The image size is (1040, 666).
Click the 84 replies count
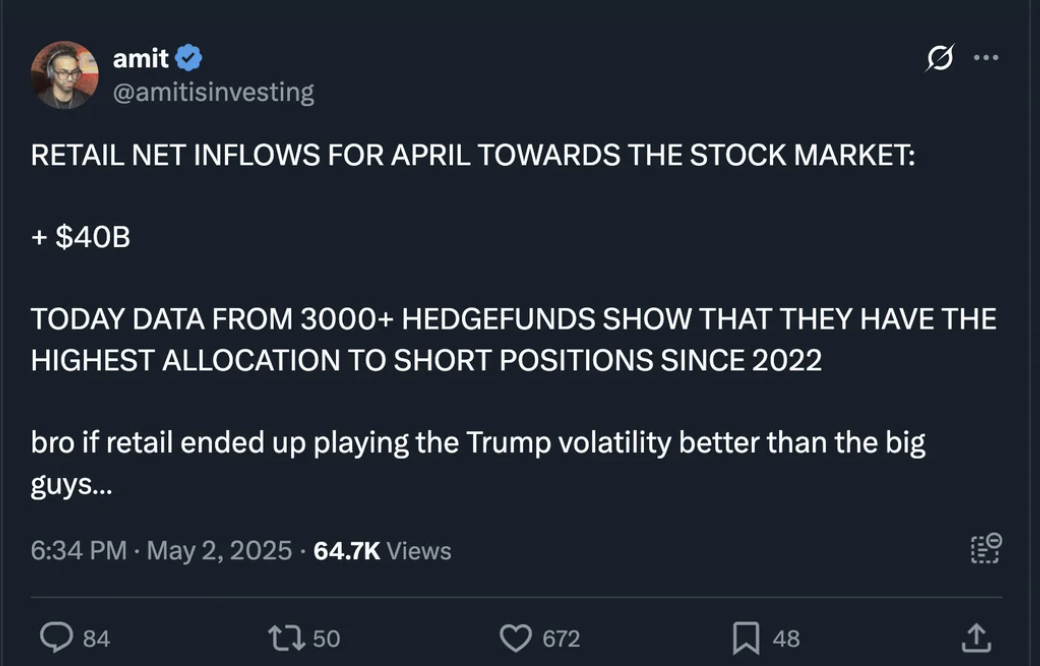96,638
